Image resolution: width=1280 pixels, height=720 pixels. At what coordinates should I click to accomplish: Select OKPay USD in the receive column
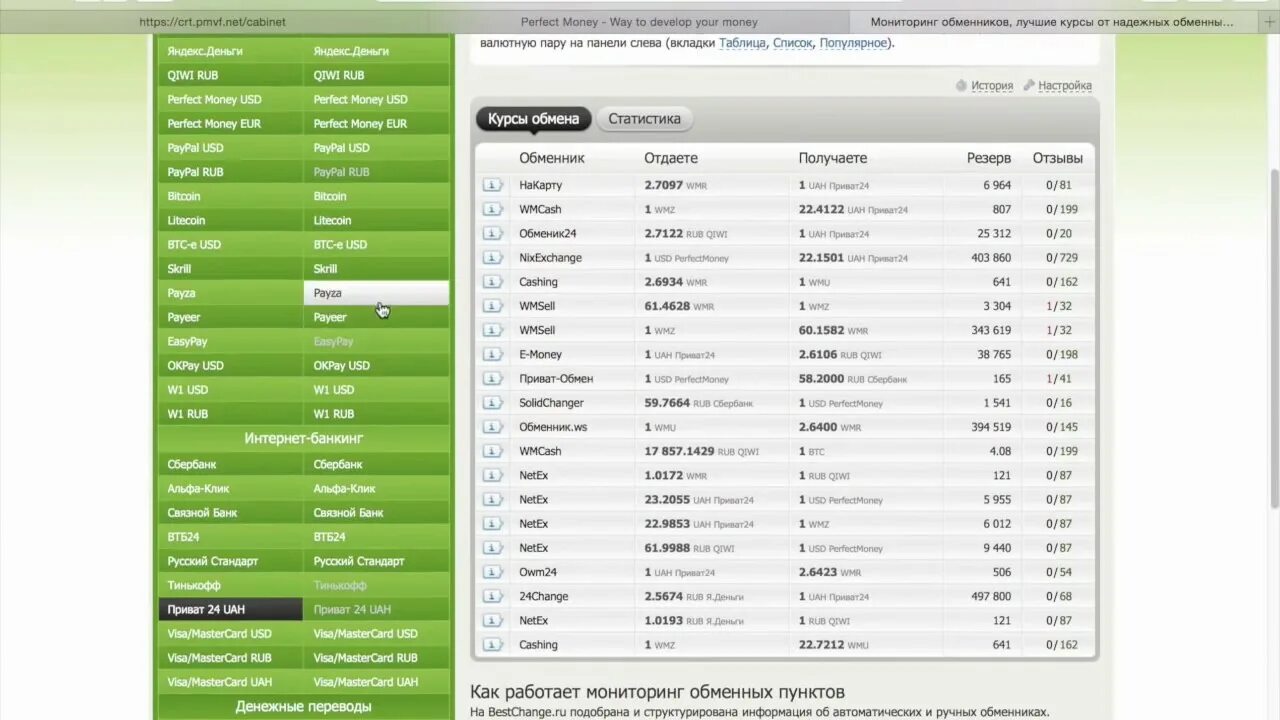(376, 366)
